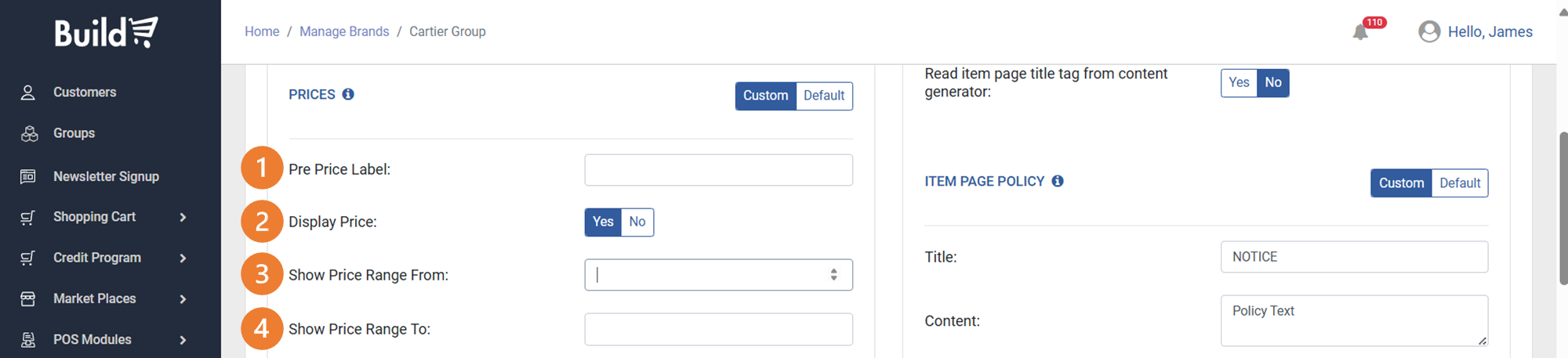Set Display Price to No
Viewport: 1568px width, 358px height.
point(637,222)
